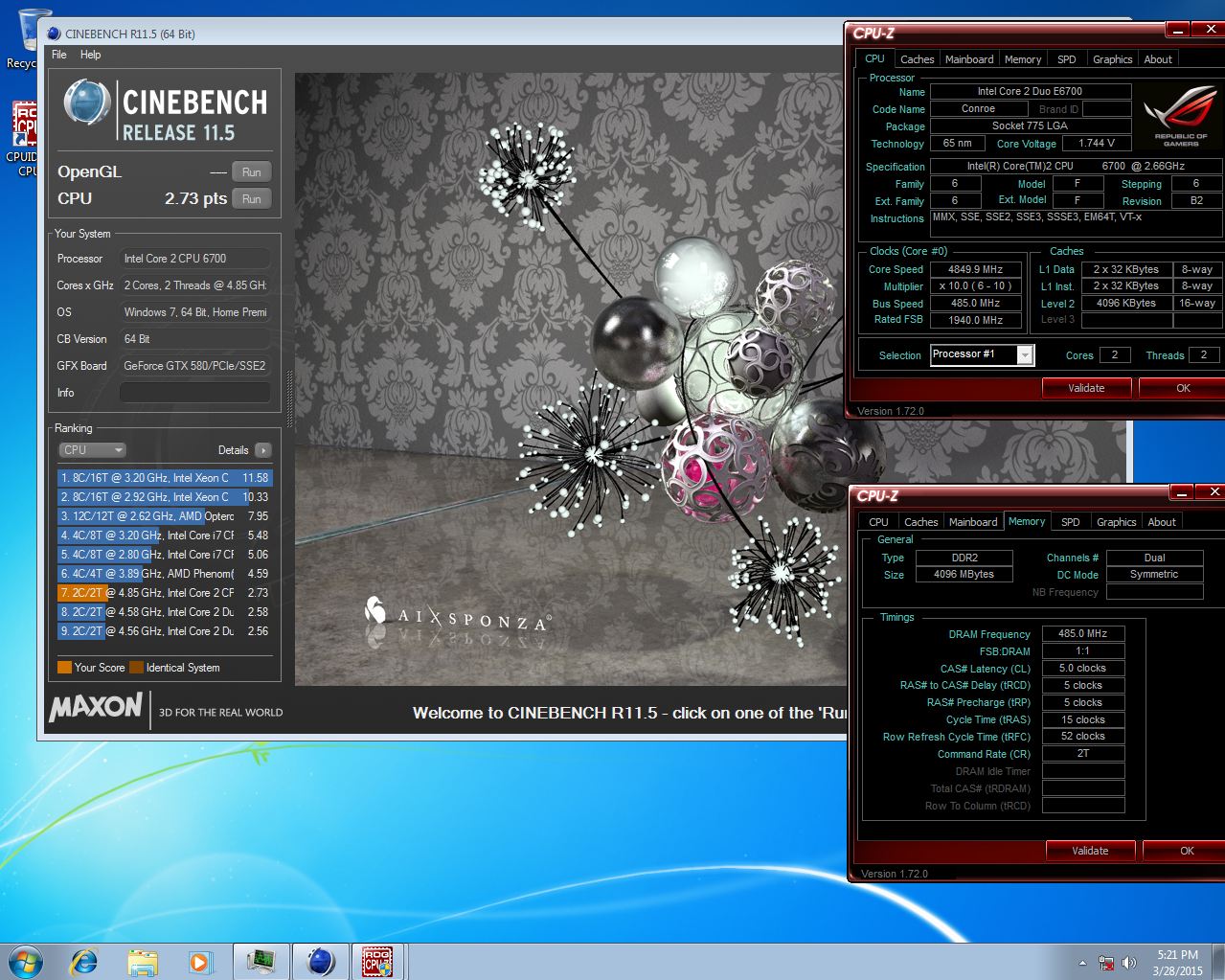
Task: Click the network status tray icon
Action: [1106, 963]
